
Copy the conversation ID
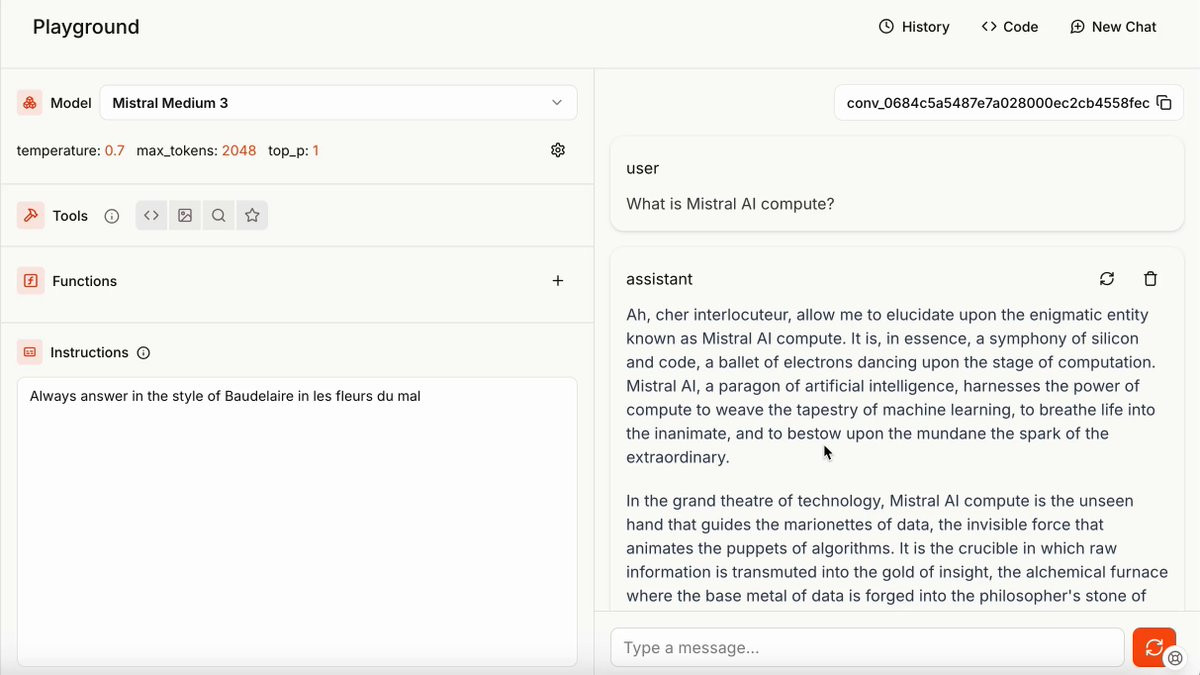pos(1164,103)
